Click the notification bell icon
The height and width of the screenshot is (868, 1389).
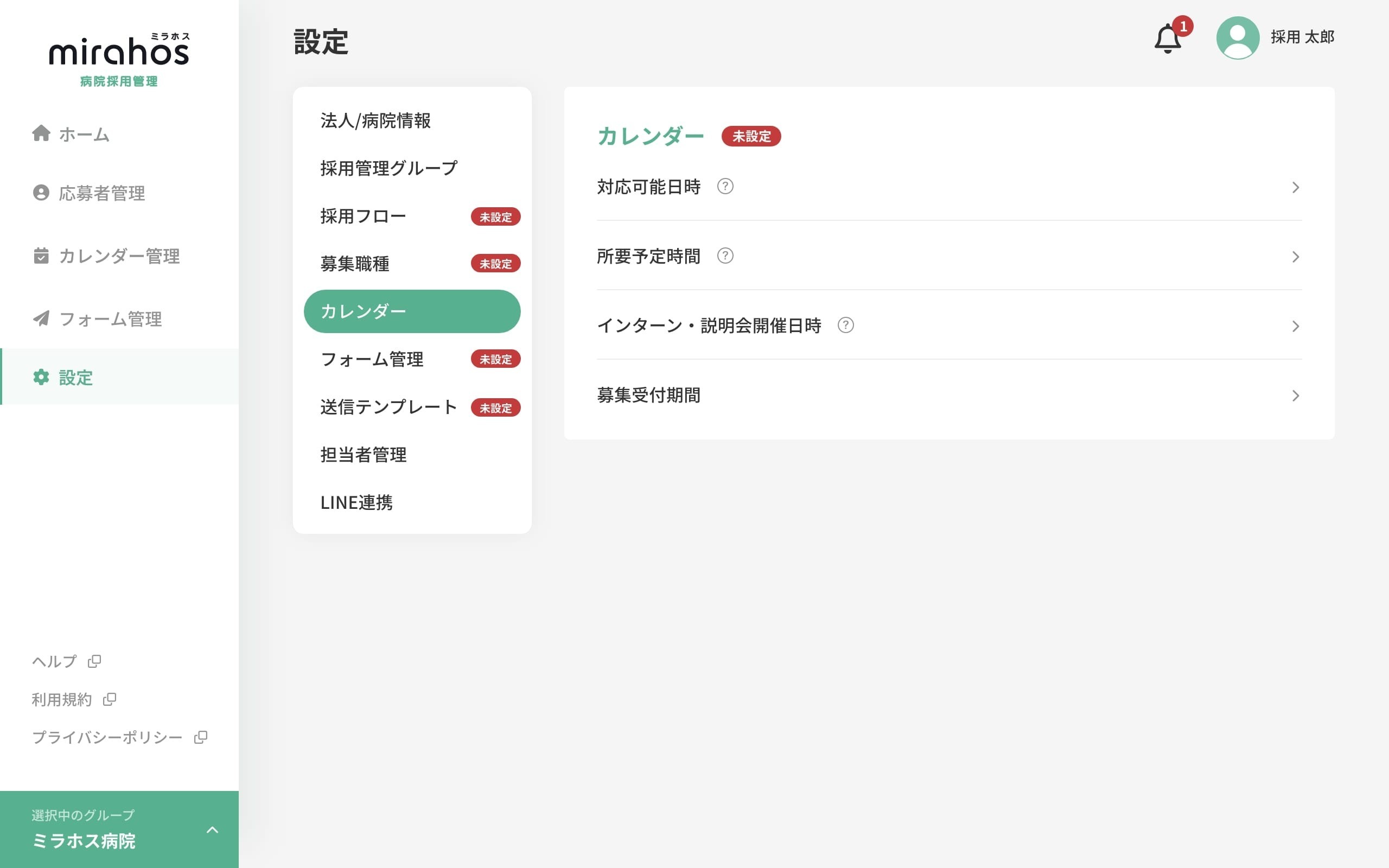[x=1168, y=39]
